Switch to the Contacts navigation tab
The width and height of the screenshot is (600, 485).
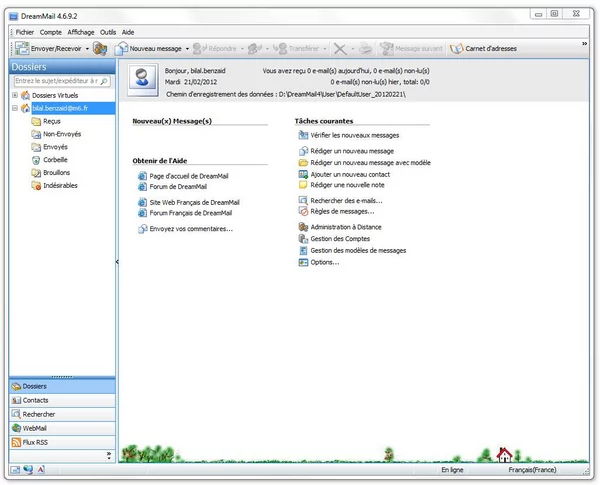pyautogui.click(x=62, y=400)
